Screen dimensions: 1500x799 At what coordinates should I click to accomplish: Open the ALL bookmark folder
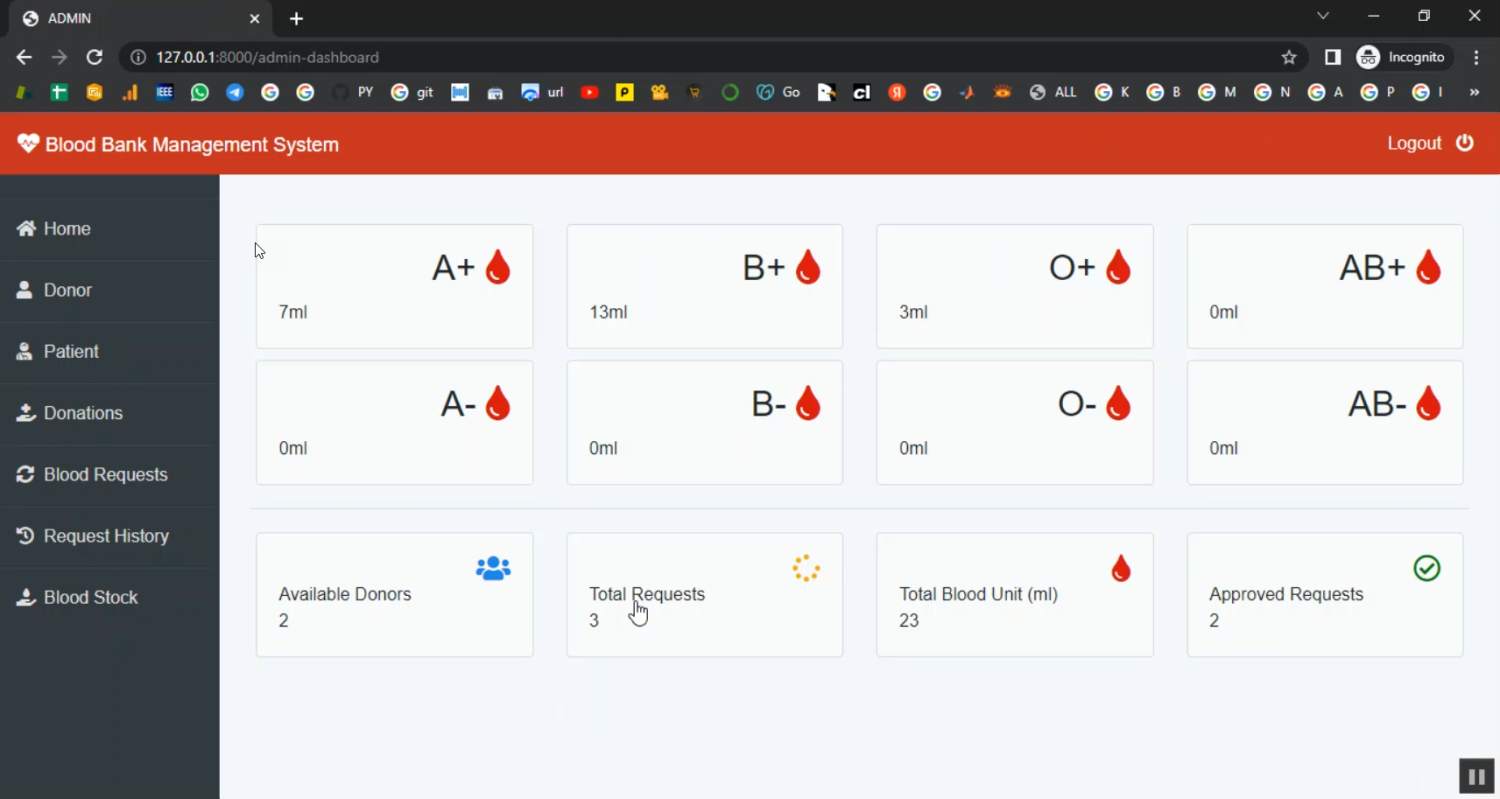point(1053,92)
